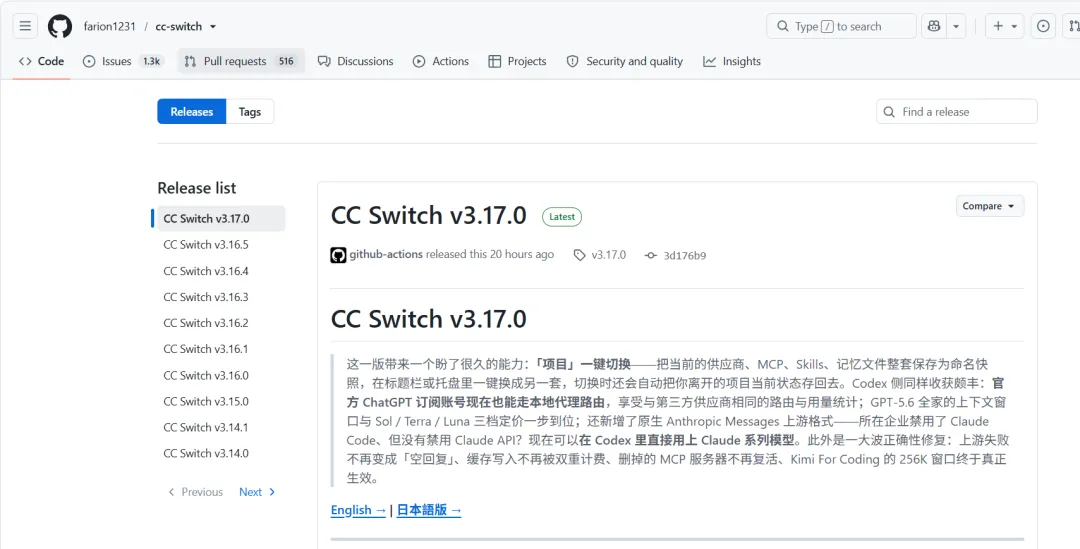Click the Release list heading
1080x549 pixels.
pyautogui.click(x=196, y=188)
